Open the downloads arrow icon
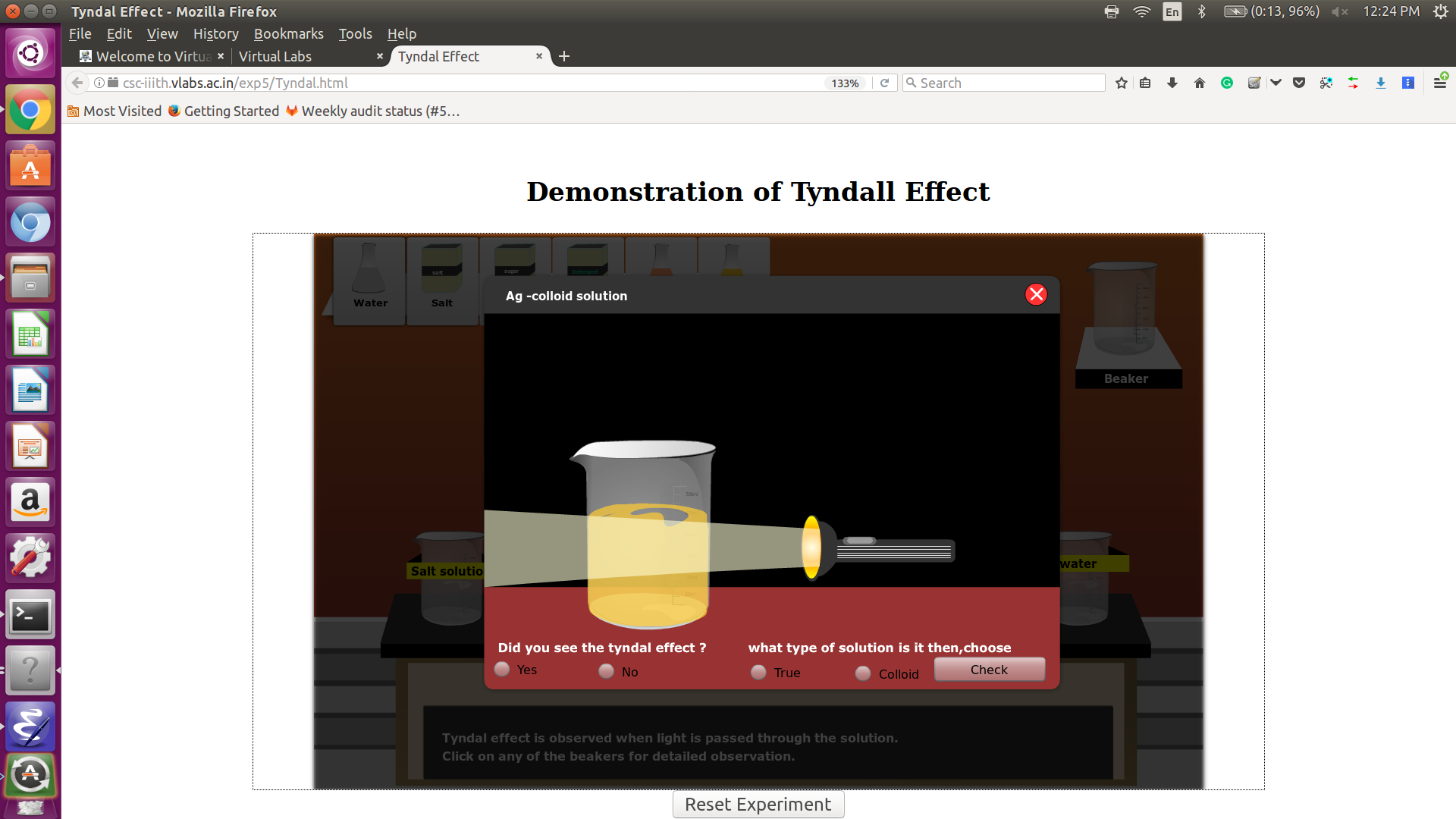The image size is (1456, 819). point(1172,83)
